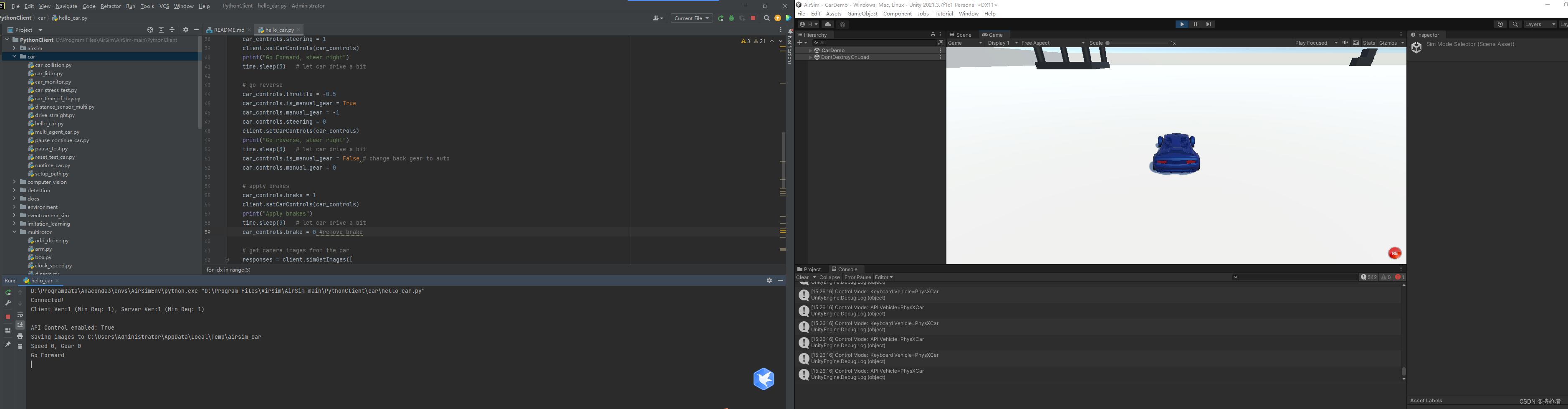Image resolution: width=1568 pixels, height=409 pixels.
Task: Expand DontDestroyOnLoad in Hierarchy
Action: 810,57
